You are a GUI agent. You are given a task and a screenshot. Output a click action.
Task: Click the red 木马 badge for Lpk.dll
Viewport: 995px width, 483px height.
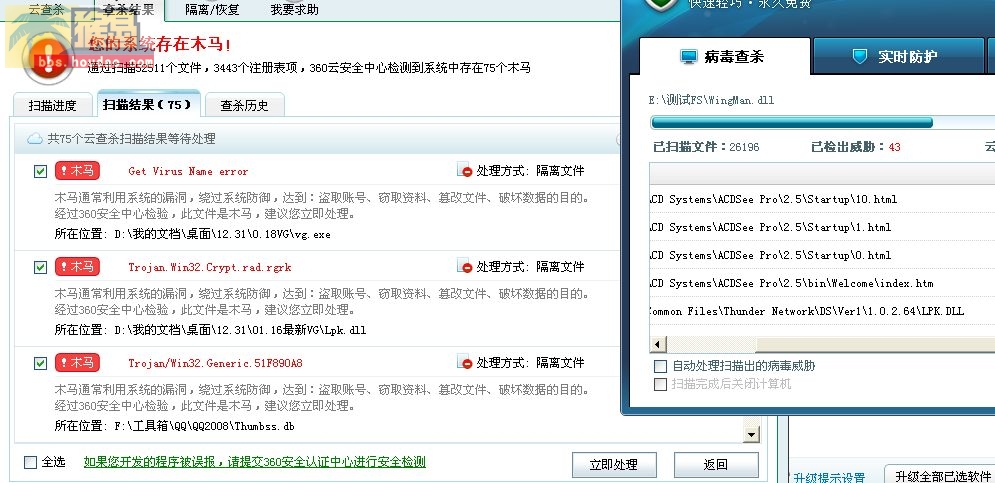[x=77, y=267]
